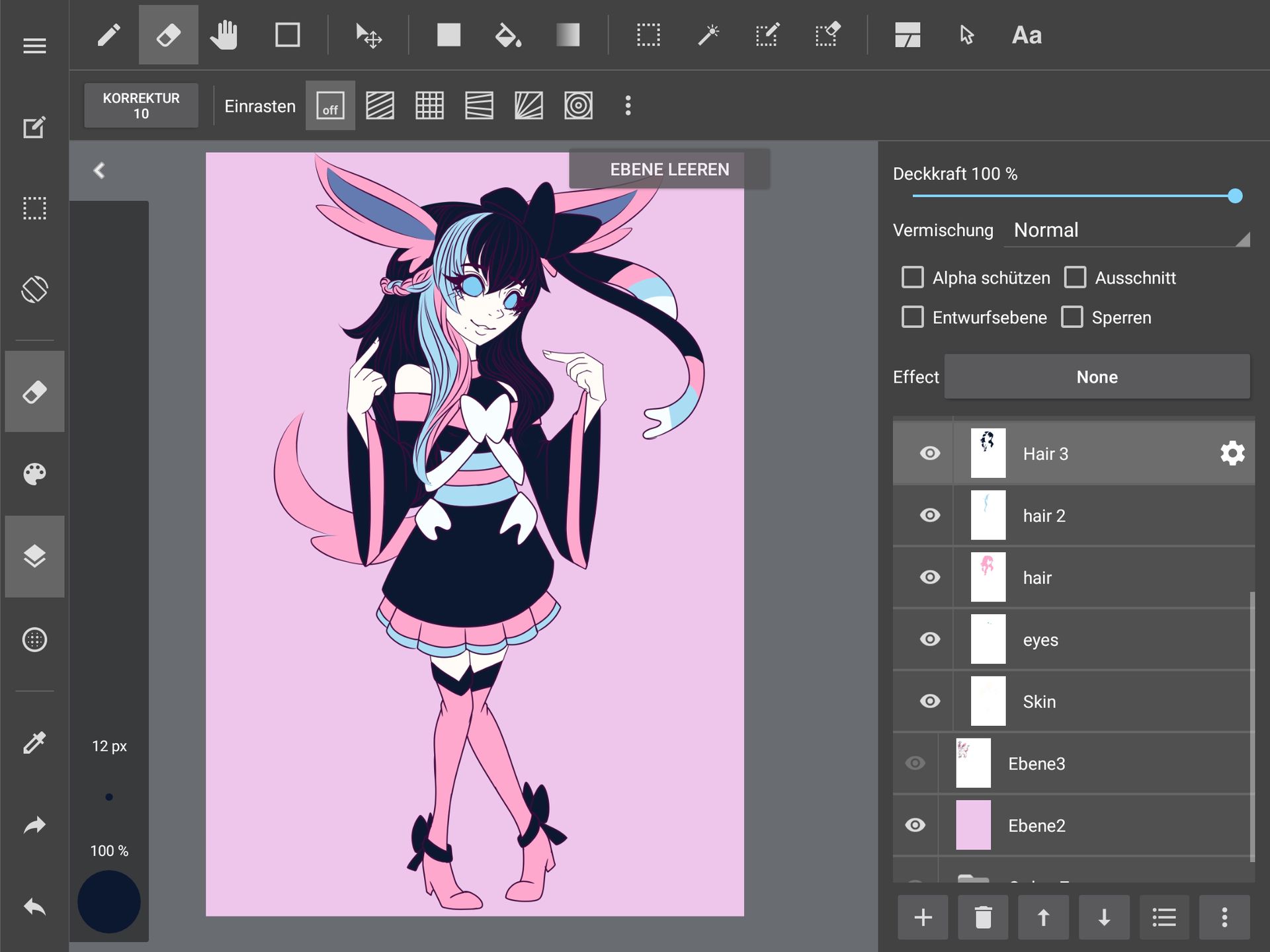Show the hidden Ebene3 layer
1270x952 pixels.
coord(915,763)
